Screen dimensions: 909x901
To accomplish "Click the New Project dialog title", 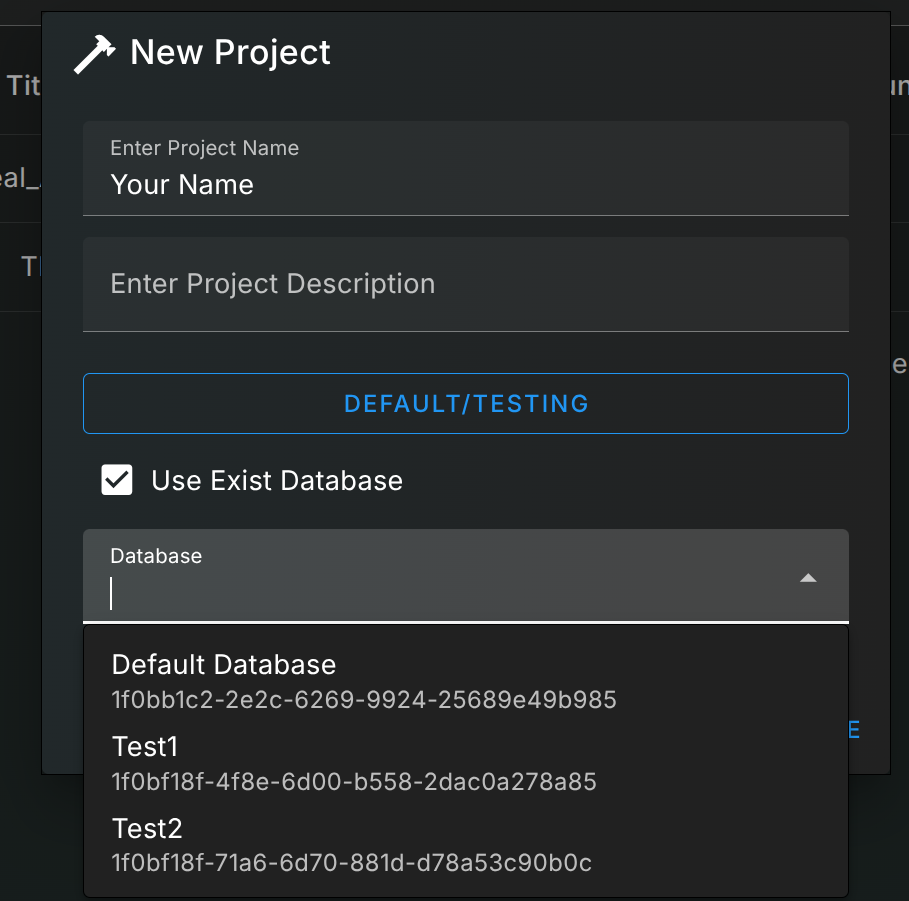I will coord(230,53).
